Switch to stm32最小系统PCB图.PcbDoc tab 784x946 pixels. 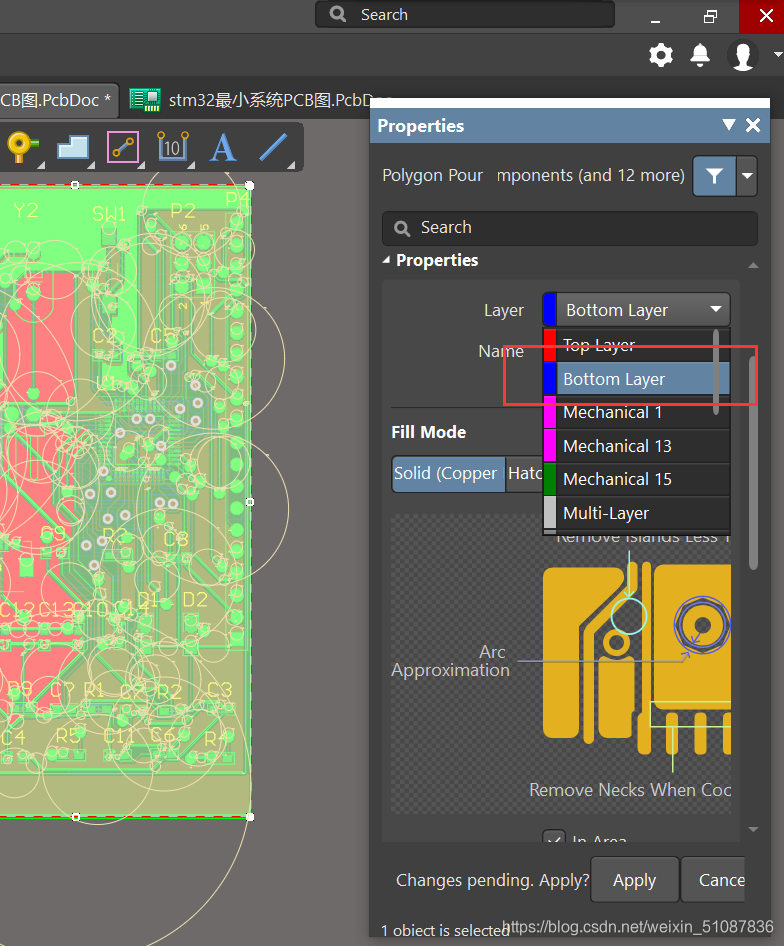(x=264, y=100)
